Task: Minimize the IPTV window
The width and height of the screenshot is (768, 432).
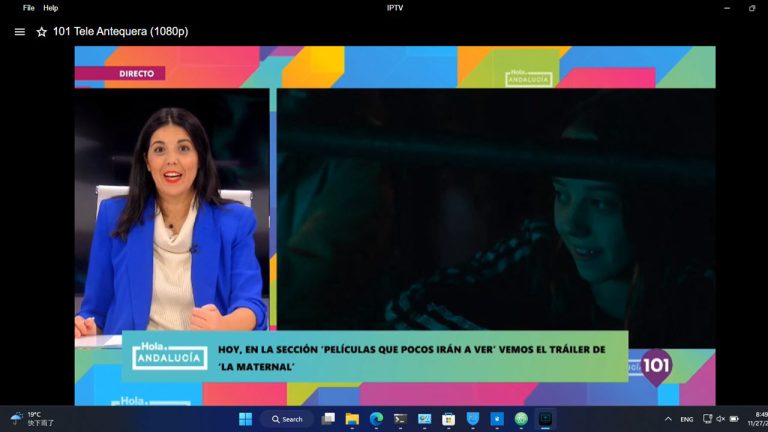Action: point(726,8)
